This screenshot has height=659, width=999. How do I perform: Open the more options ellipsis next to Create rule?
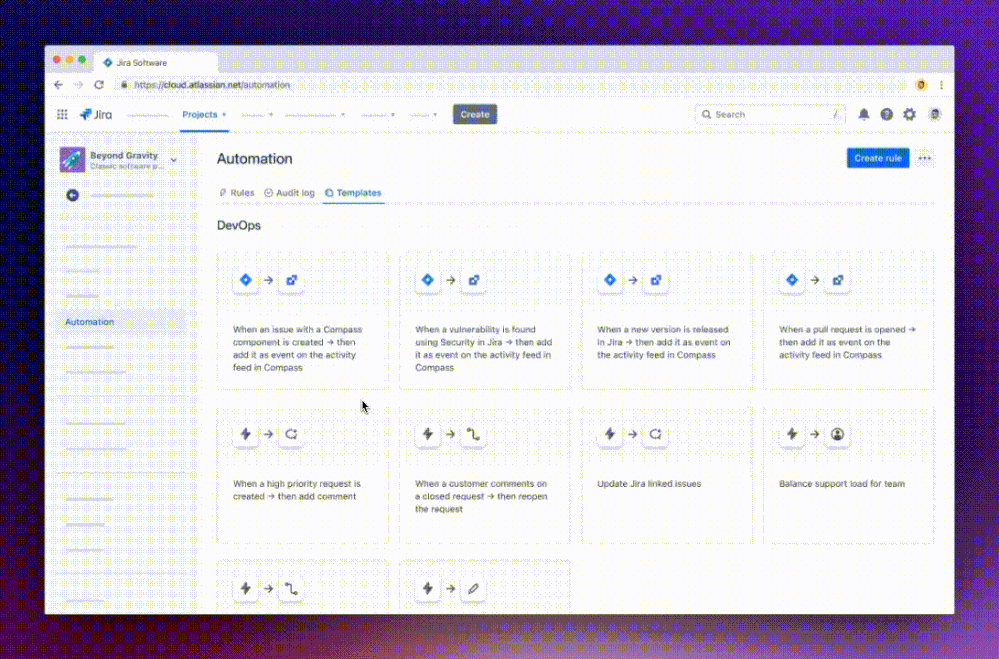924,158
